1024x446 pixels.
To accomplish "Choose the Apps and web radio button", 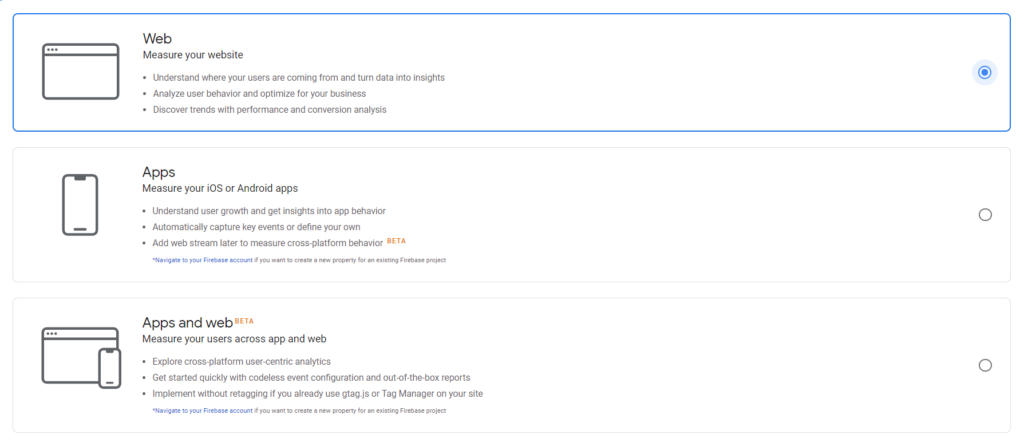I will tap(985, 365).
